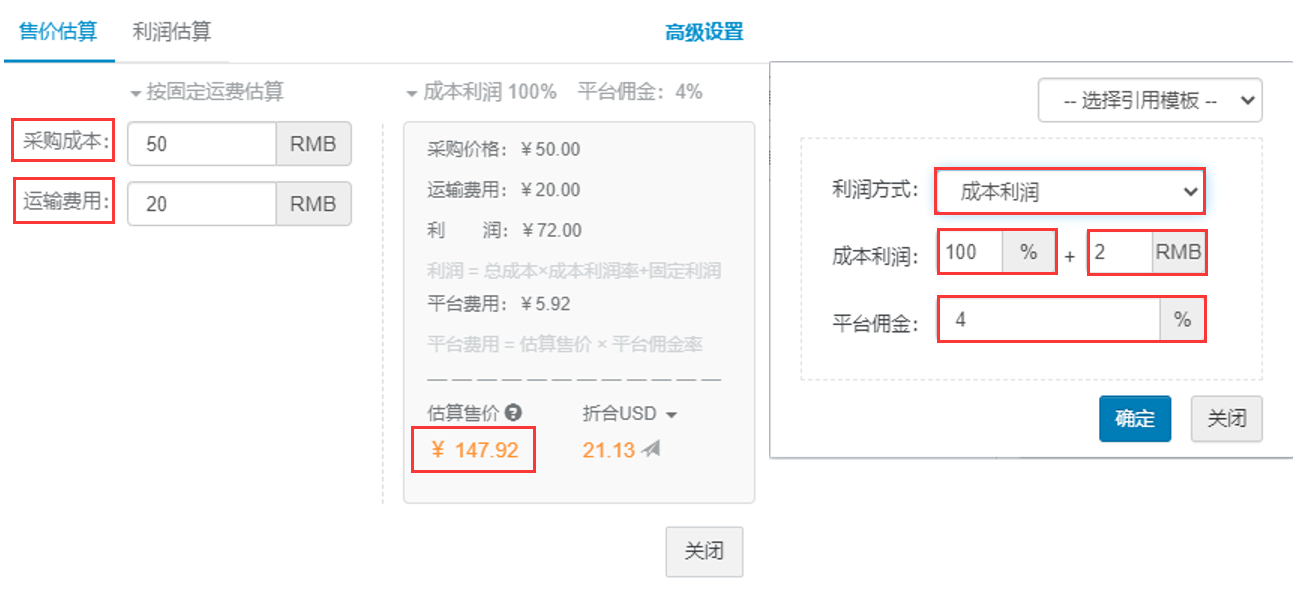This screenshot has height=614, width=1302.
Task: Click the 成本利润 percentage input with 100
Action: click(x=971, y=252)
